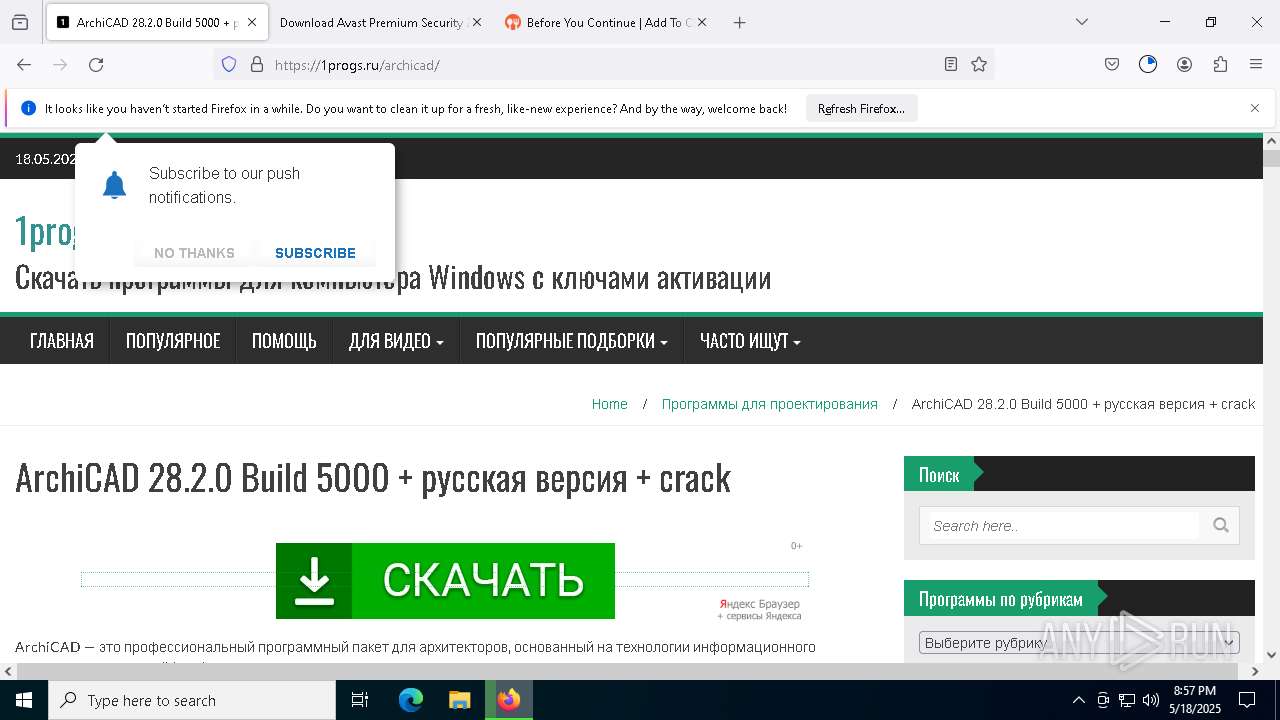
Task: Open the network icon in system tray
Action: point(1127,700)
